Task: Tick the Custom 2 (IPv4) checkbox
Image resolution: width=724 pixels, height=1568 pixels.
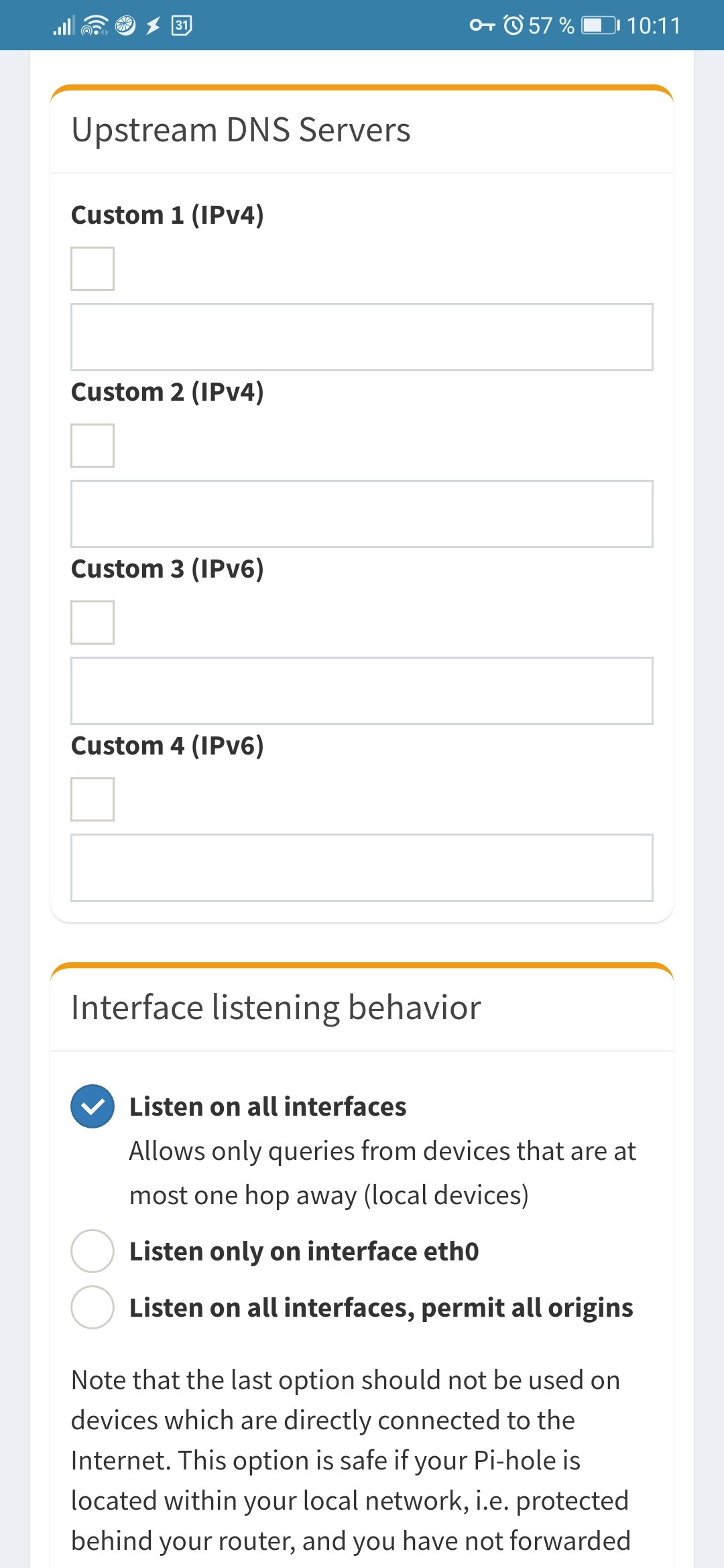Action: click(x=93, y=446)
